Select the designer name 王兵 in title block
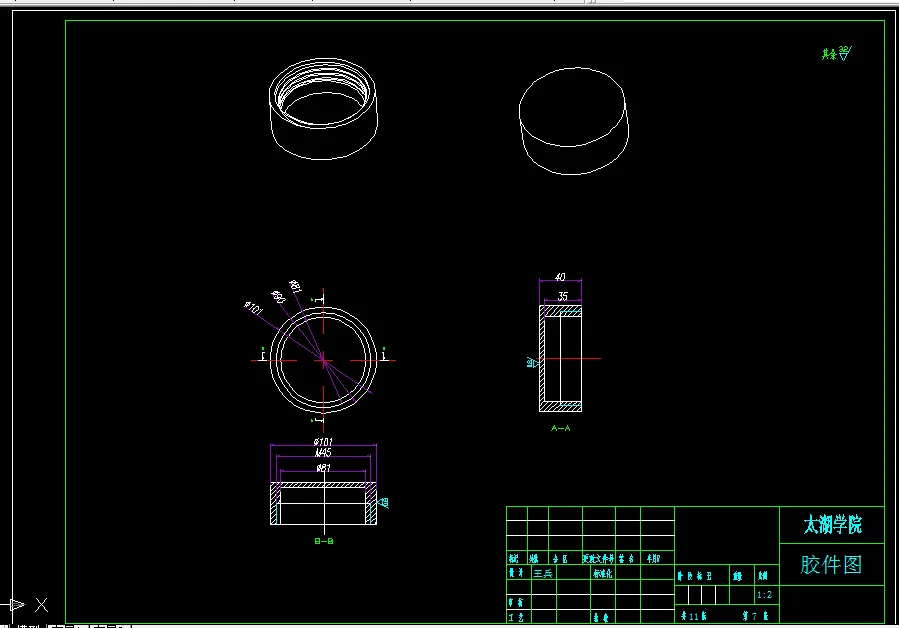 coord(543,573)
